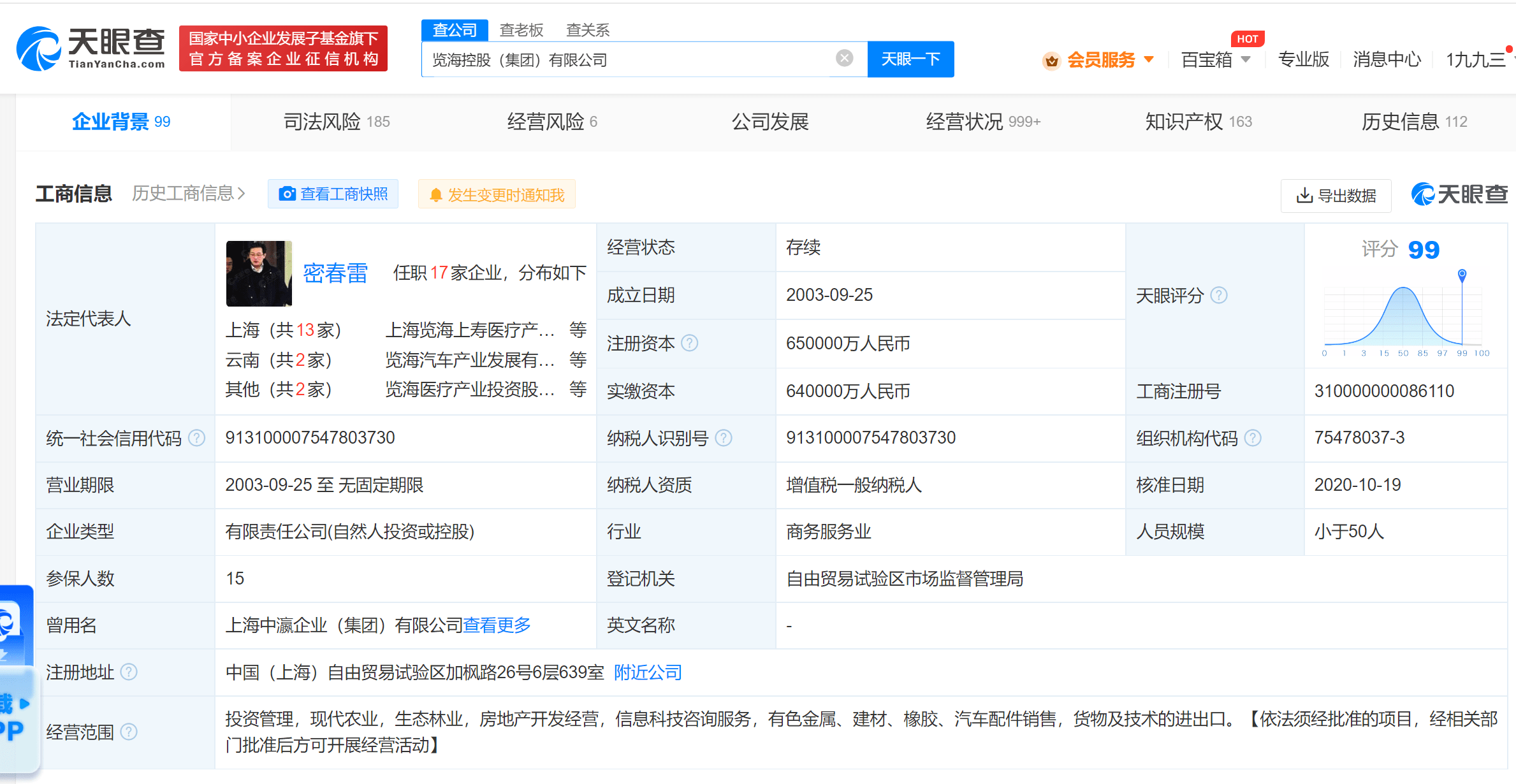Click the 览海汽车产业发展有… company entry
The image size is (1516, 784).
tap(470, 360)
